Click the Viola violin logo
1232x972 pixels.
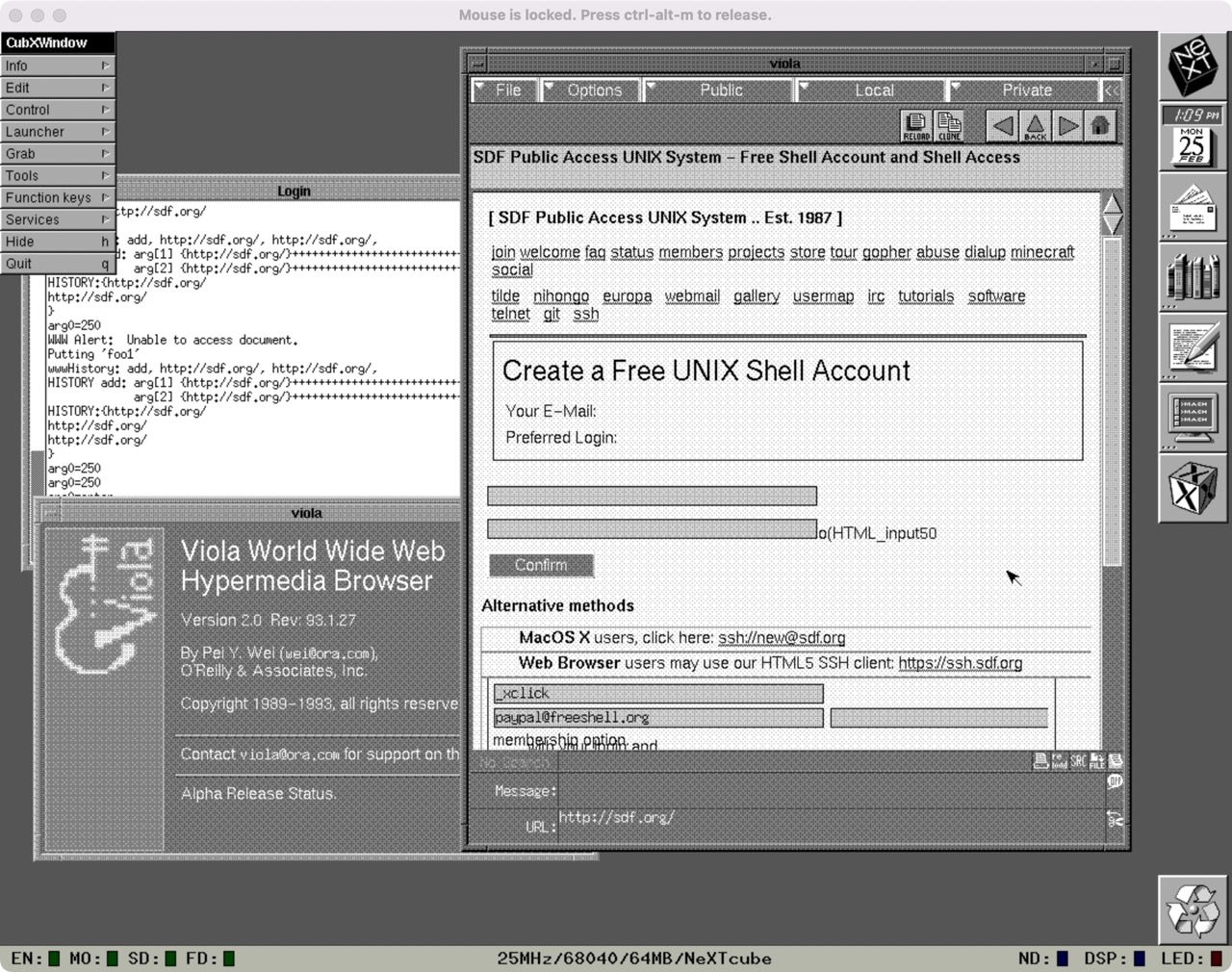[103, 604]
